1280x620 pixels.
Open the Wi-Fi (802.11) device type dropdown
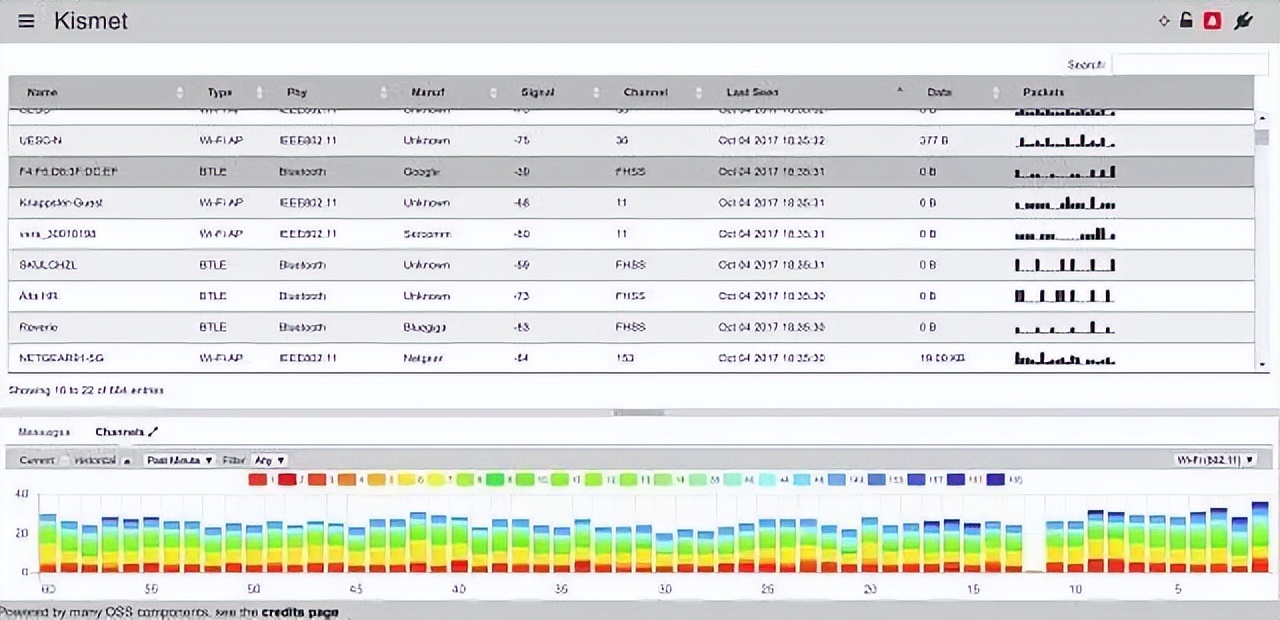(1214, 459)
